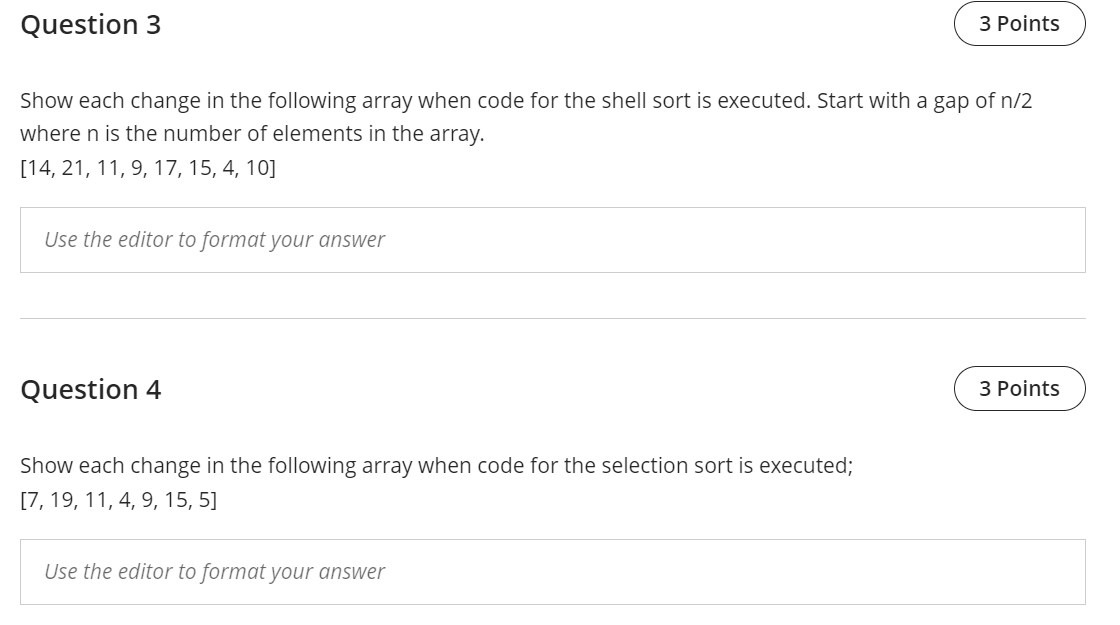Click the Question 4 heading

[x=91, y=390]
